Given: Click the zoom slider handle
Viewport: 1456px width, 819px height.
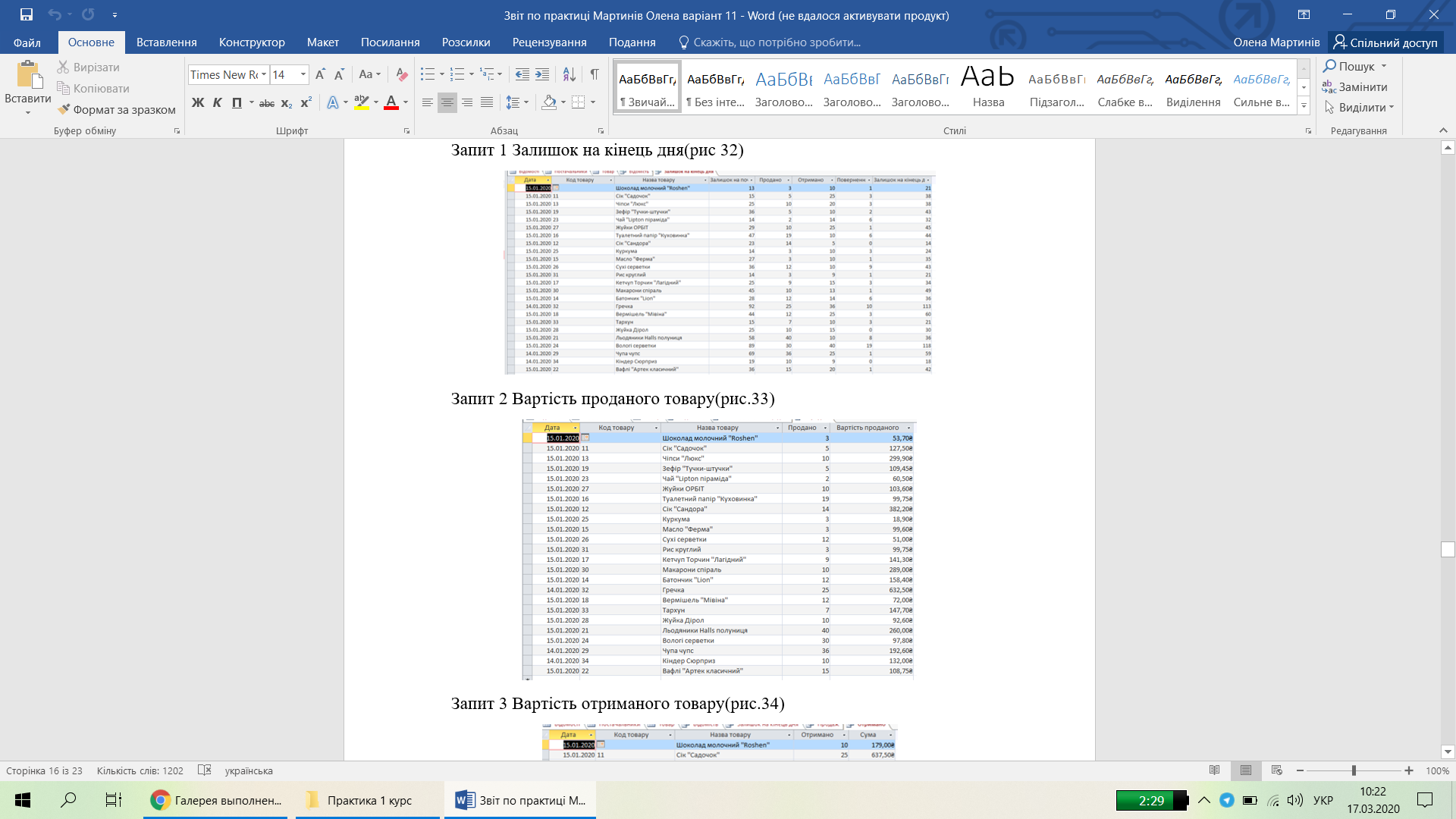Looking at the screenshot, I should click(1354, 770).
